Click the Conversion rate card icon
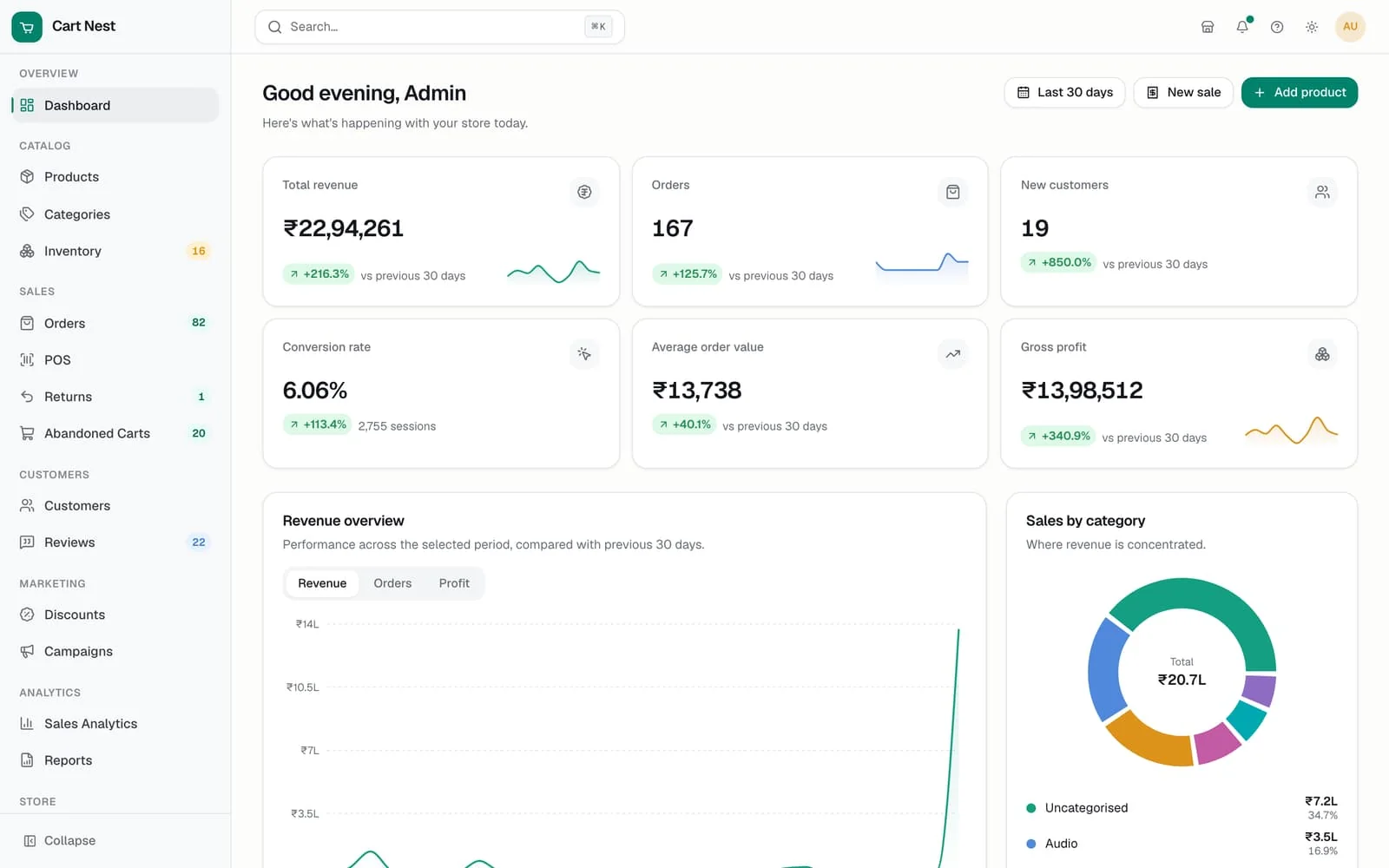 pyautogui.click(x=584, y=354)
